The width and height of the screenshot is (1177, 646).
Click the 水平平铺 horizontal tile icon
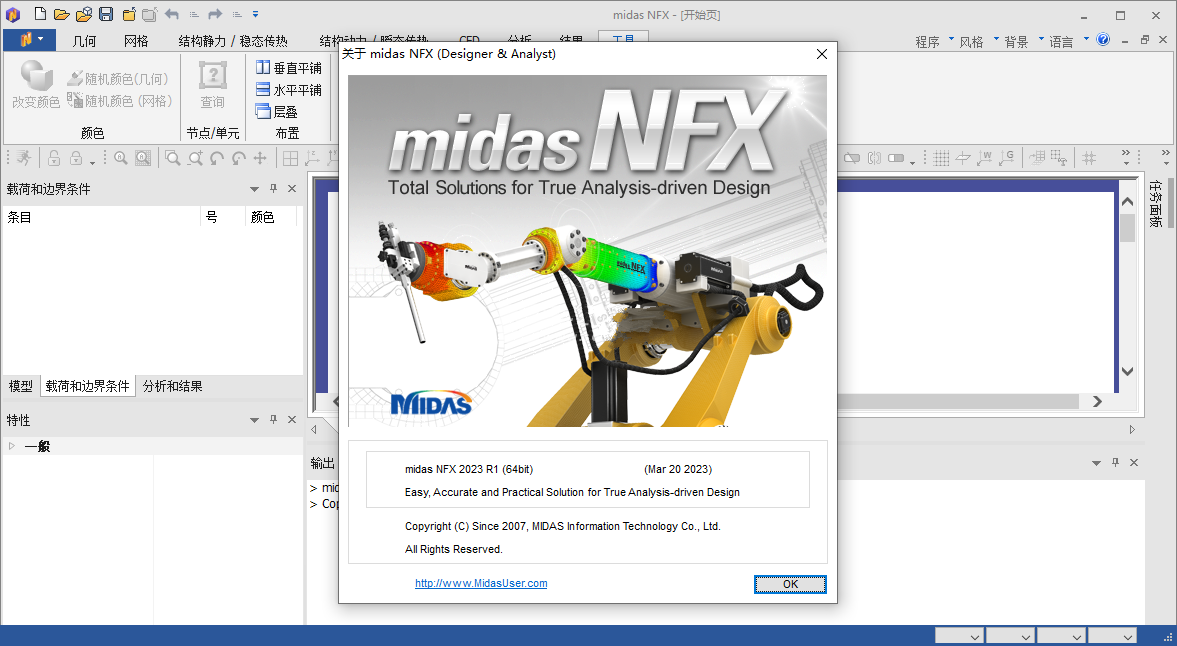(263, 90)
